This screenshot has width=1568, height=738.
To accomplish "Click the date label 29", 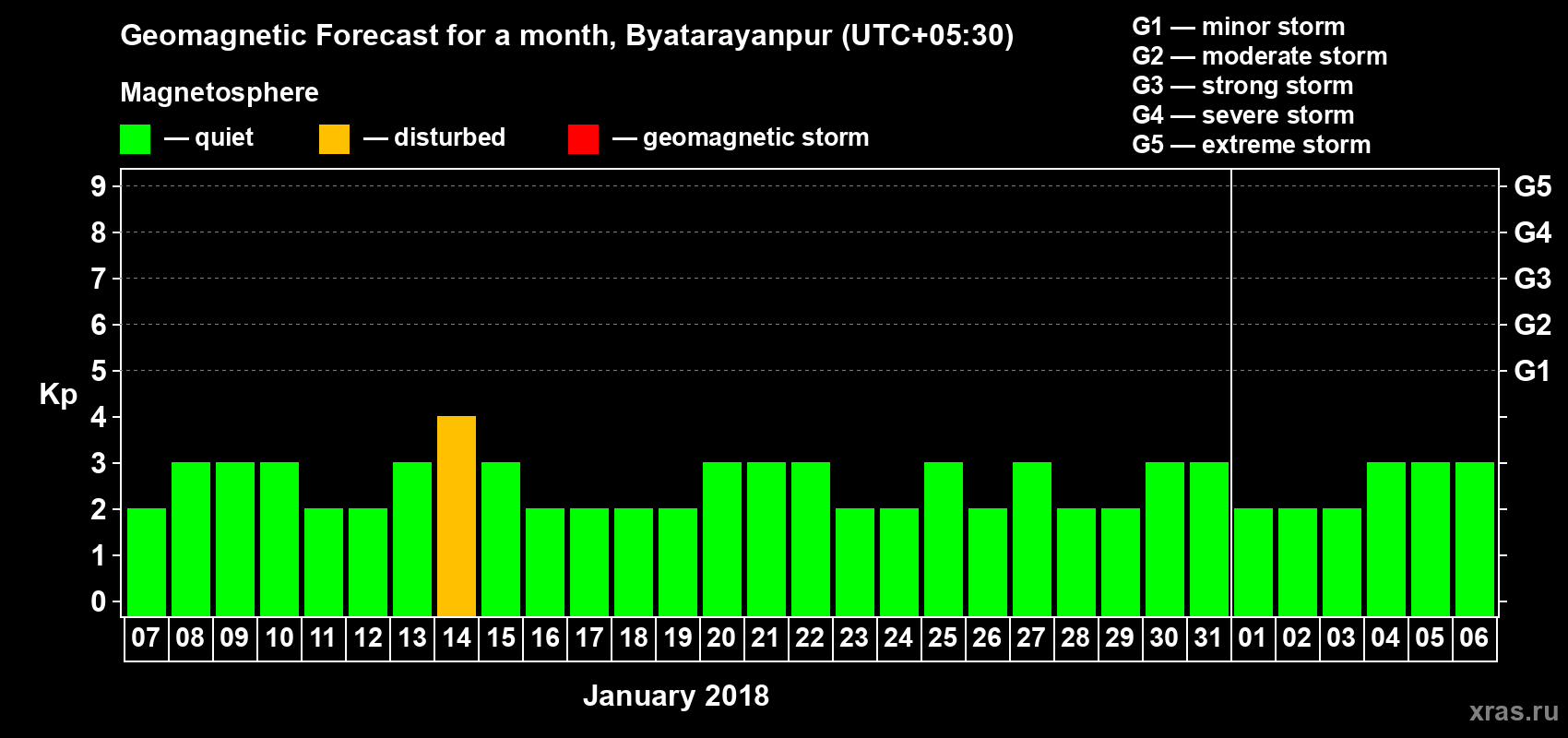I will tap(1120, 637).
